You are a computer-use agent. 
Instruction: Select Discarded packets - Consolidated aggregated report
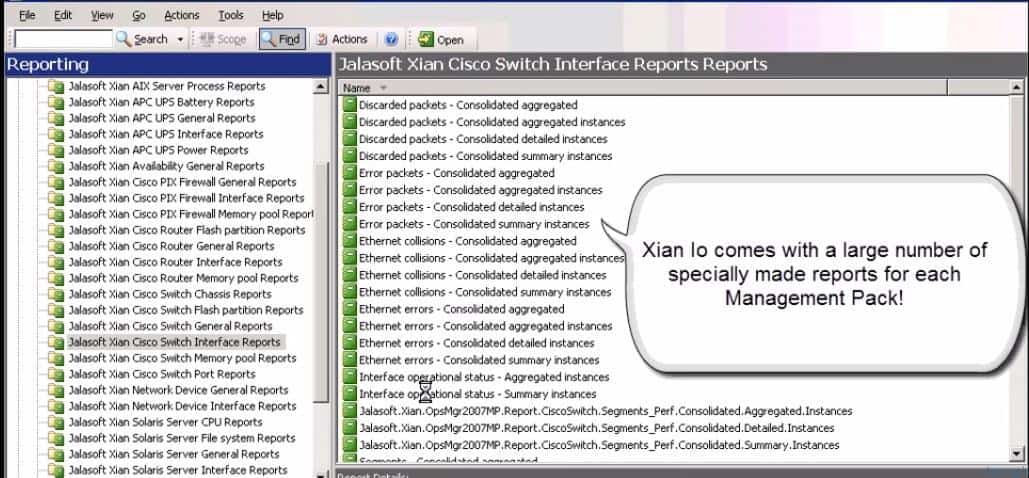(x=468, y=105)
